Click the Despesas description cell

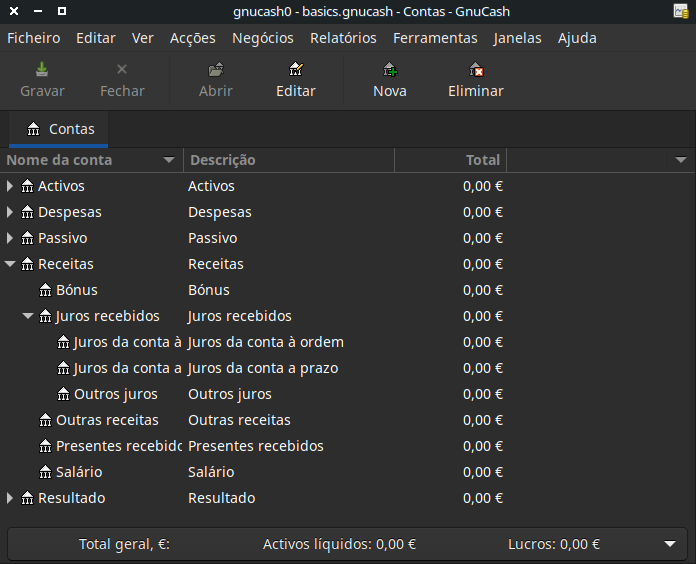(220, 212)
